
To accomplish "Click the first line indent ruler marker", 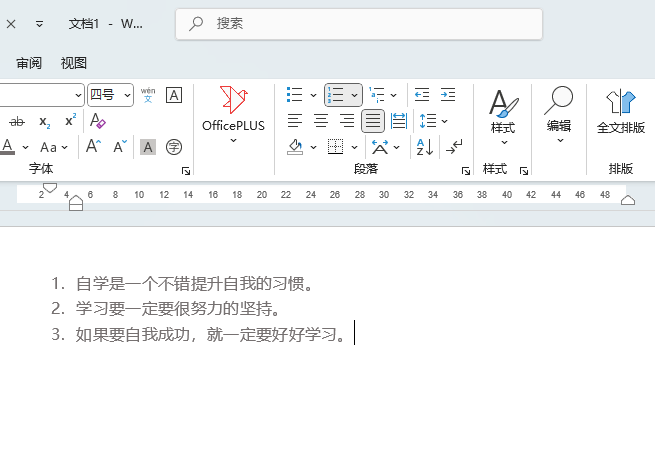I will click(50, 188).
